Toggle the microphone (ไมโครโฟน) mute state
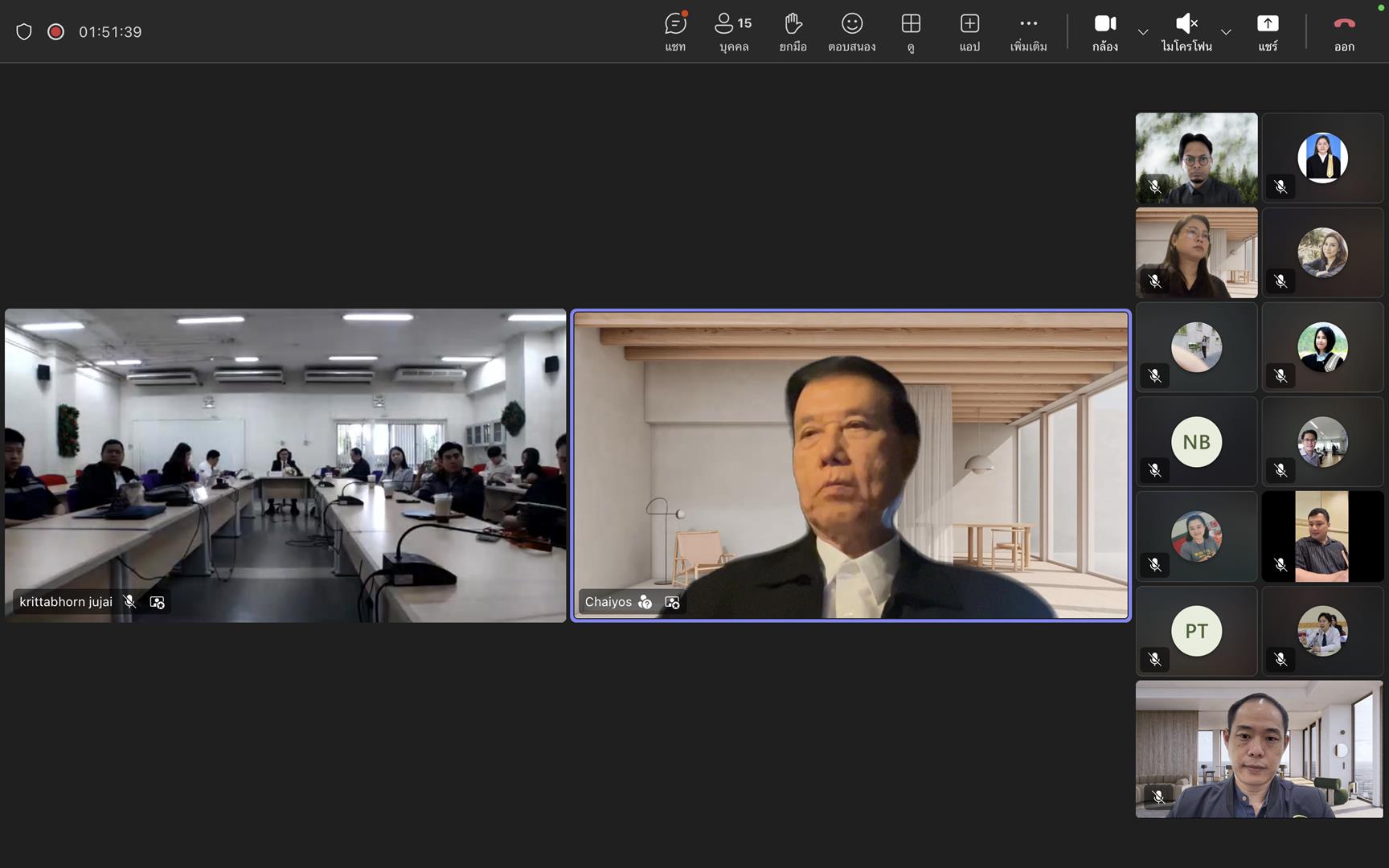1389x868 pixels. [1186, 24]
